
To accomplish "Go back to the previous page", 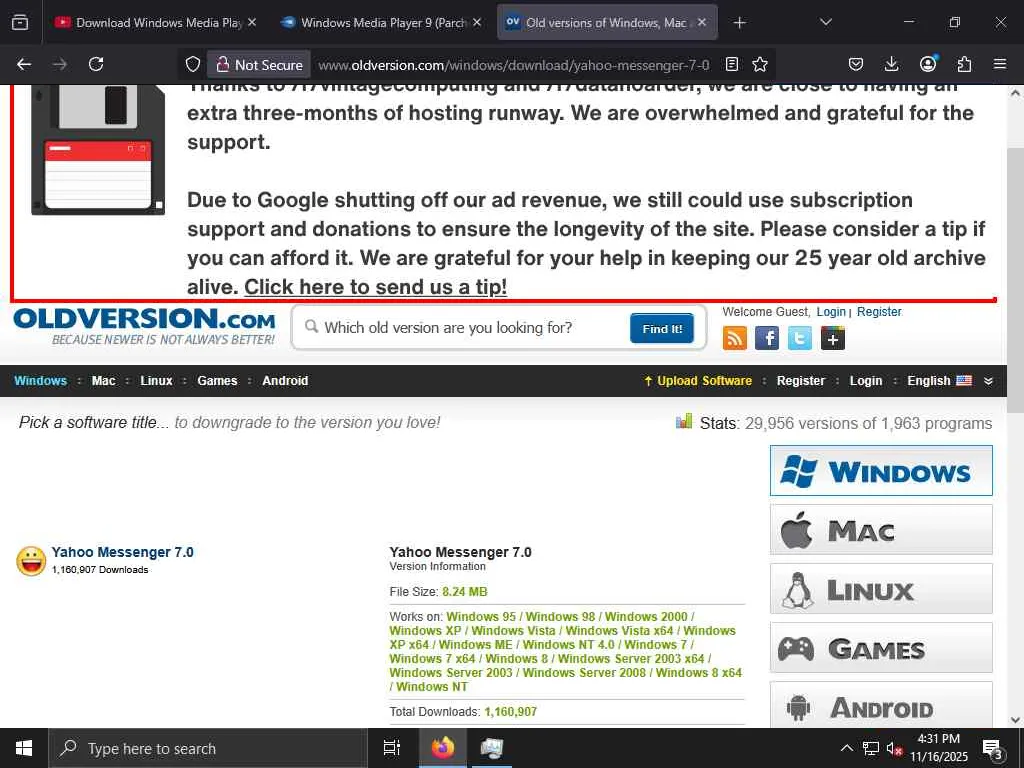I will pos(24,64).
